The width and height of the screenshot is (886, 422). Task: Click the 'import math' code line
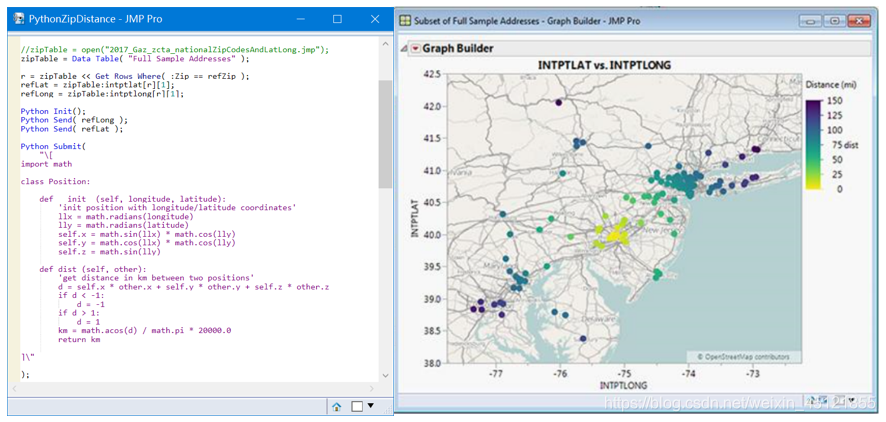tap(46, 164)
